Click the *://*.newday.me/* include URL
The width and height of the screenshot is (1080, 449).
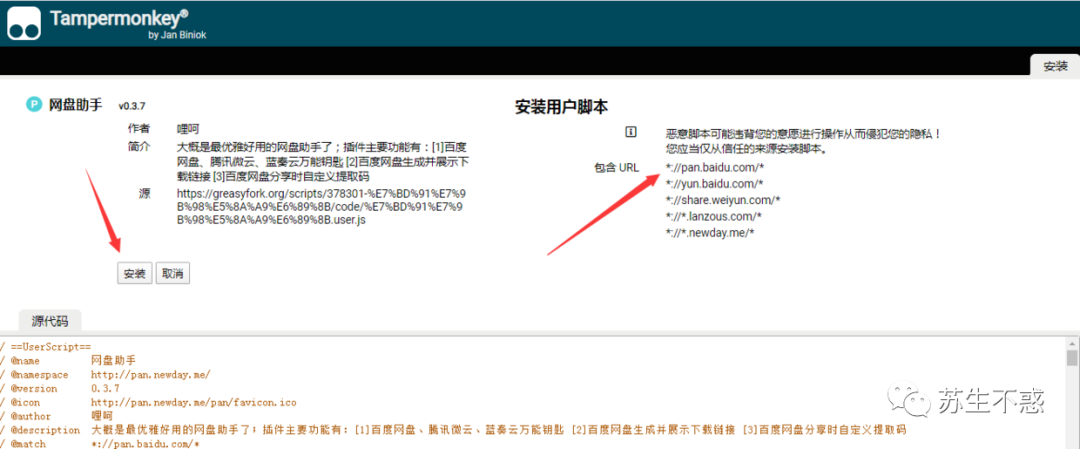pos(711,232)
